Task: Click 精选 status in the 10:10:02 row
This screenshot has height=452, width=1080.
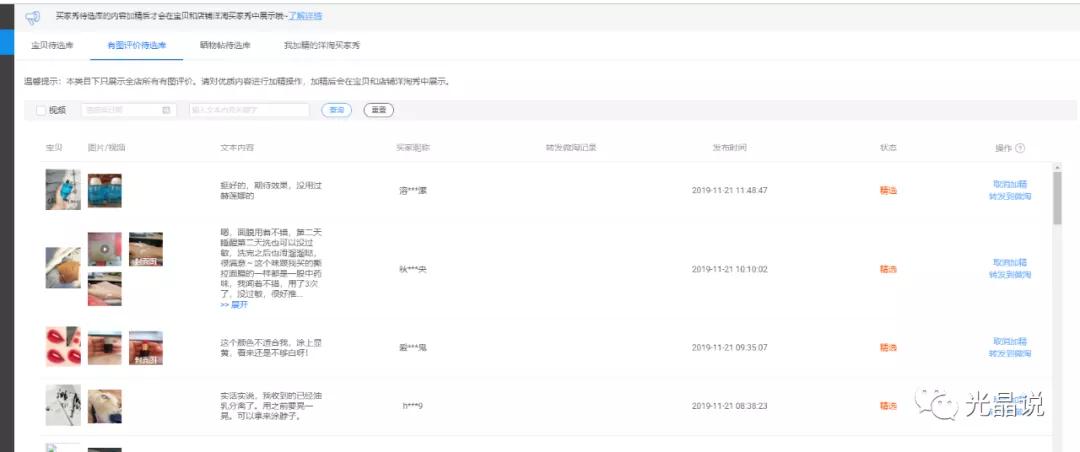Action: tap(888, 269)
